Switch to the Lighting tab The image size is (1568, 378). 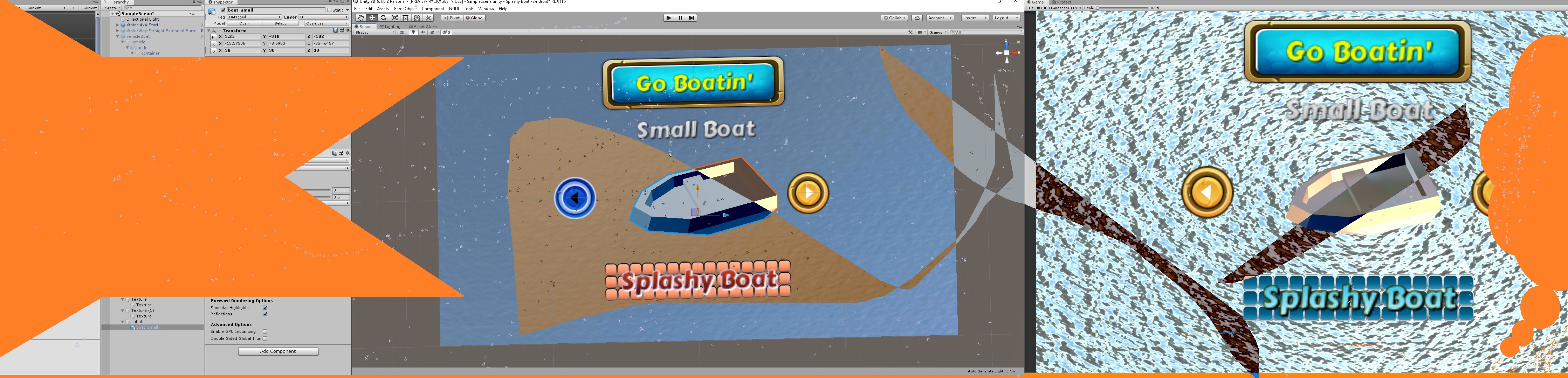click(390, 27)
